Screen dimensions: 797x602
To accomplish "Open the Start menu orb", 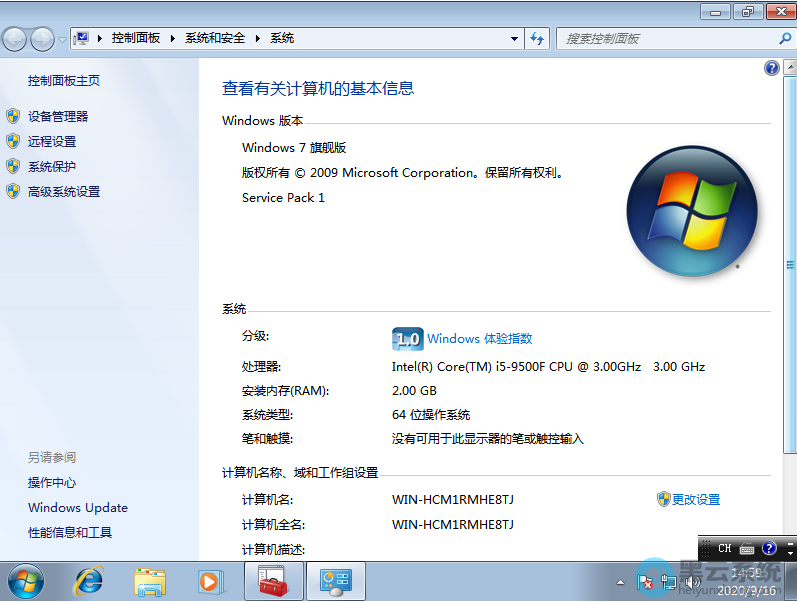I will point(25,580).
